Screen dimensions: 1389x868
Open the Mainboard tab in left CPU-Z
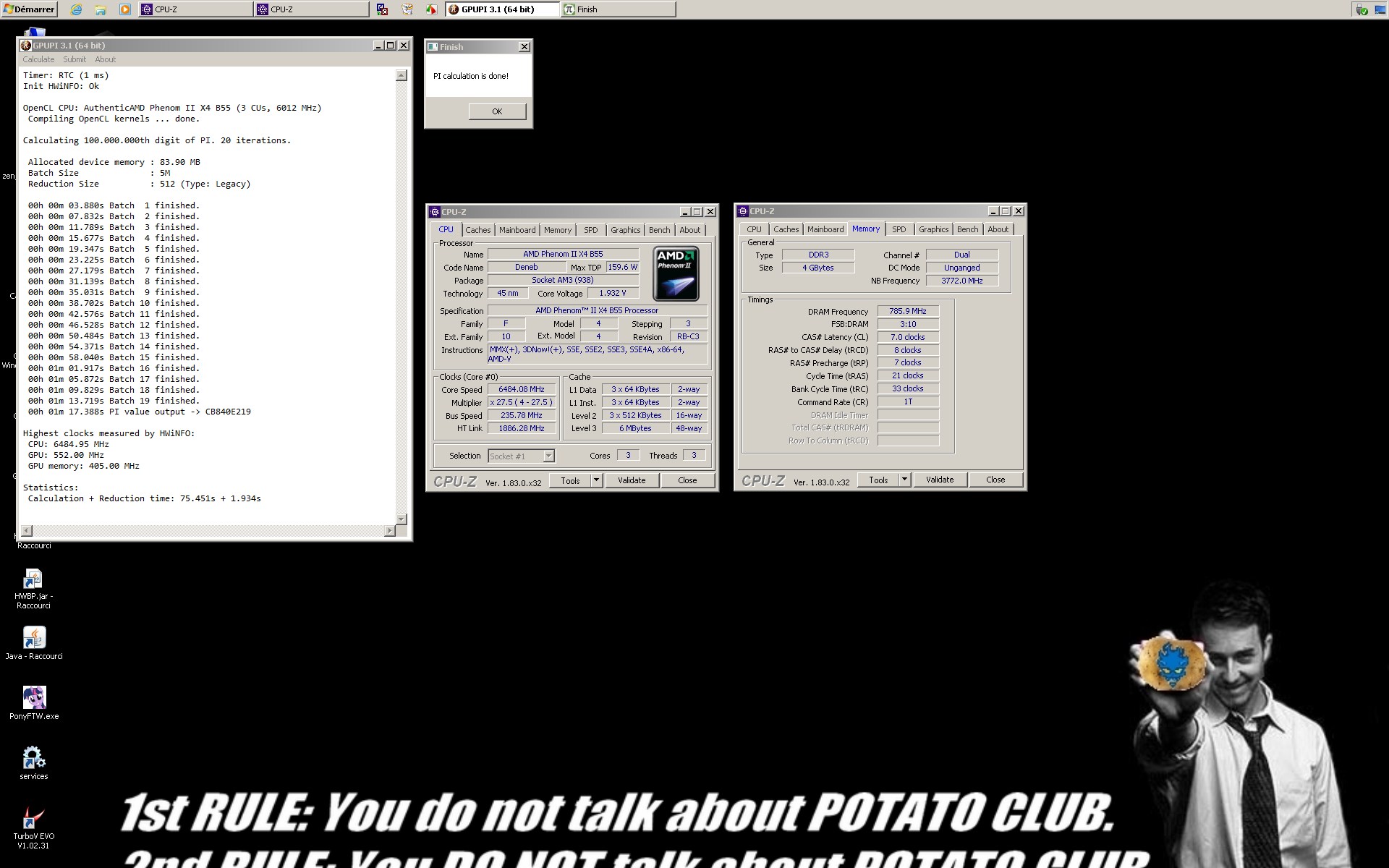click(x=517, y=230)
